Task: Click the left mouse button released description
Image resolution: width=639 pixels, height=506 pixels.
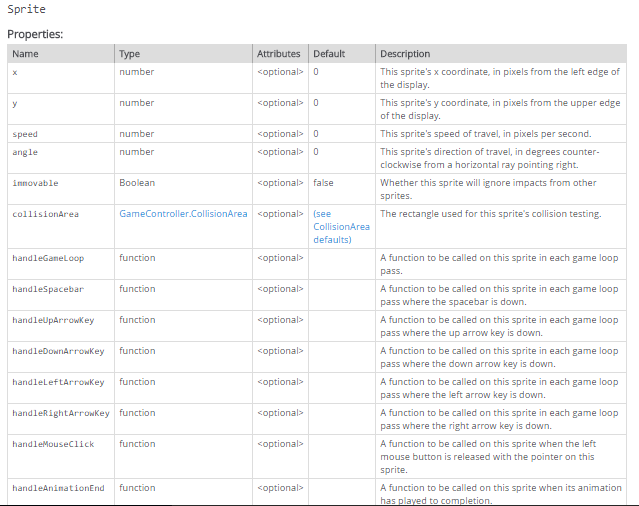Action: [488, 457]
